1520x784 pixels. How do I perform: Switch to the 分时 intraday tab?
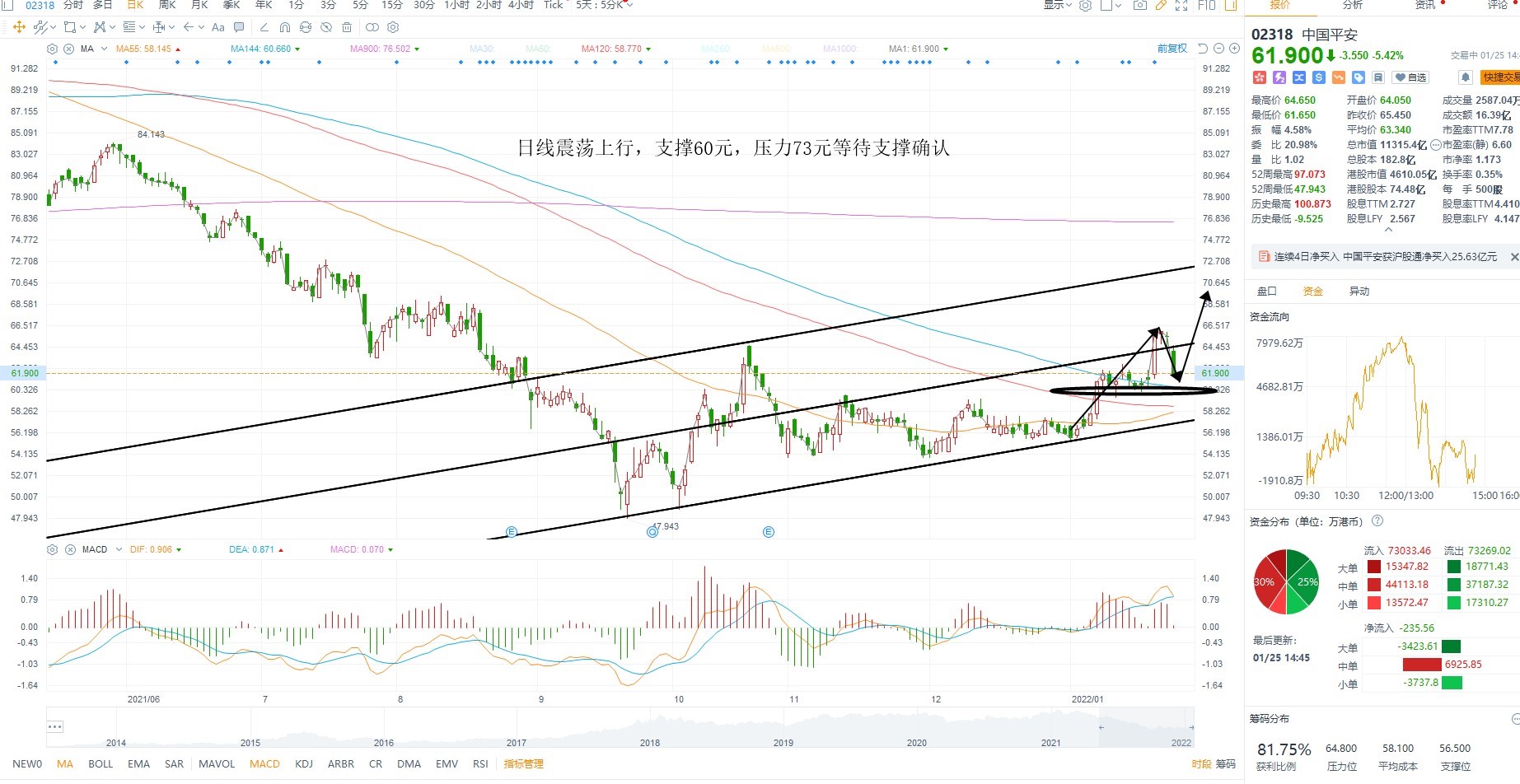(73, 5)
